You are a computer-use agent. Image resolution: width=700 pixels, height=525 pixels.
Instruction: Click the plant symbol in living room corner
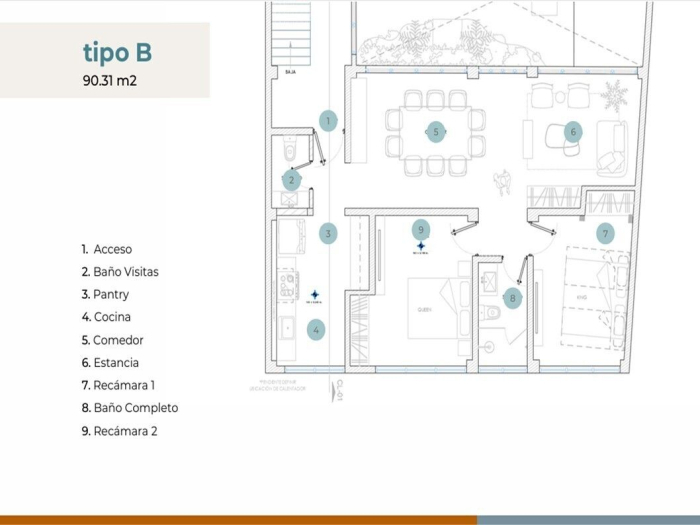pos(614,96)
